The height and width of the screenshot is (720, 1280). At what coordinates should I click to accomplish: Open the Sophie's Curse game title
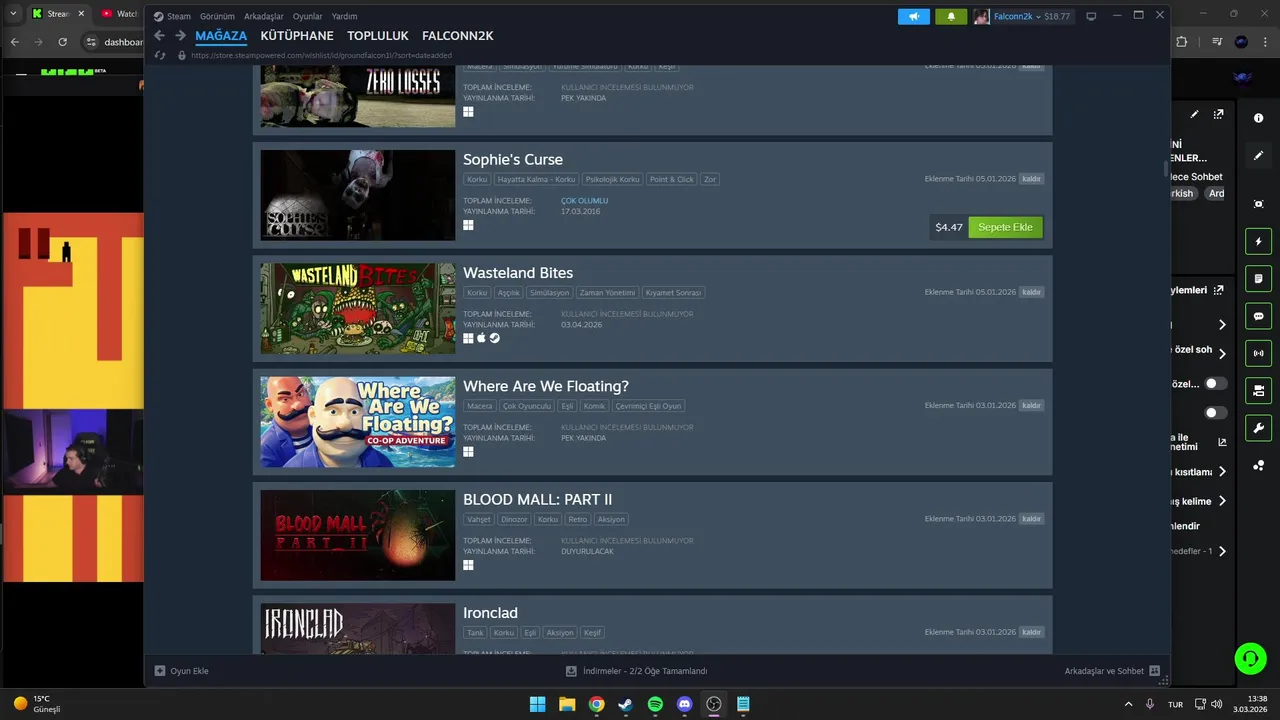[513, 159]
